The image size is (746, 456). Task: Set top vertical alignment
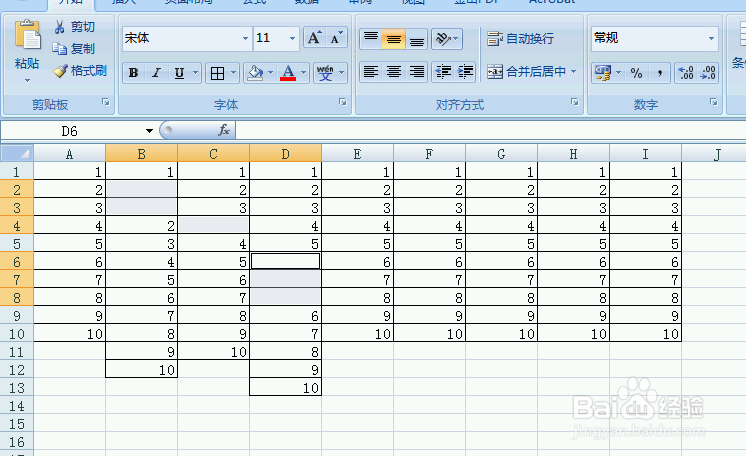[371, 38]
